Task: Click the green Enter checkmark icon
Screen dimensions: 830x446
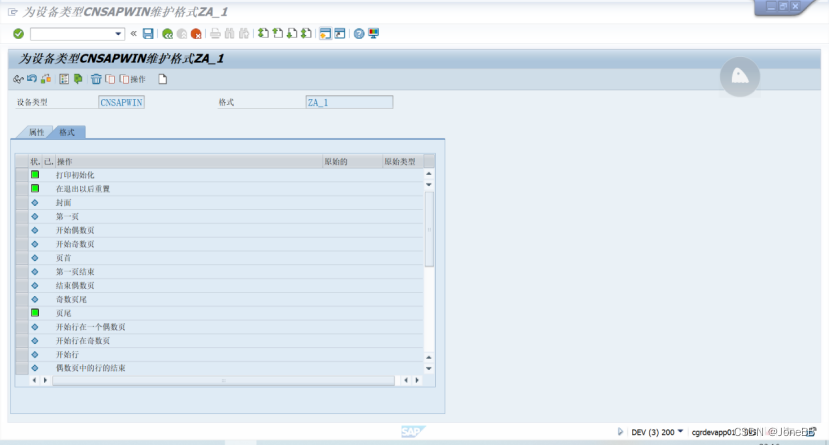Action: pos(19,34)
